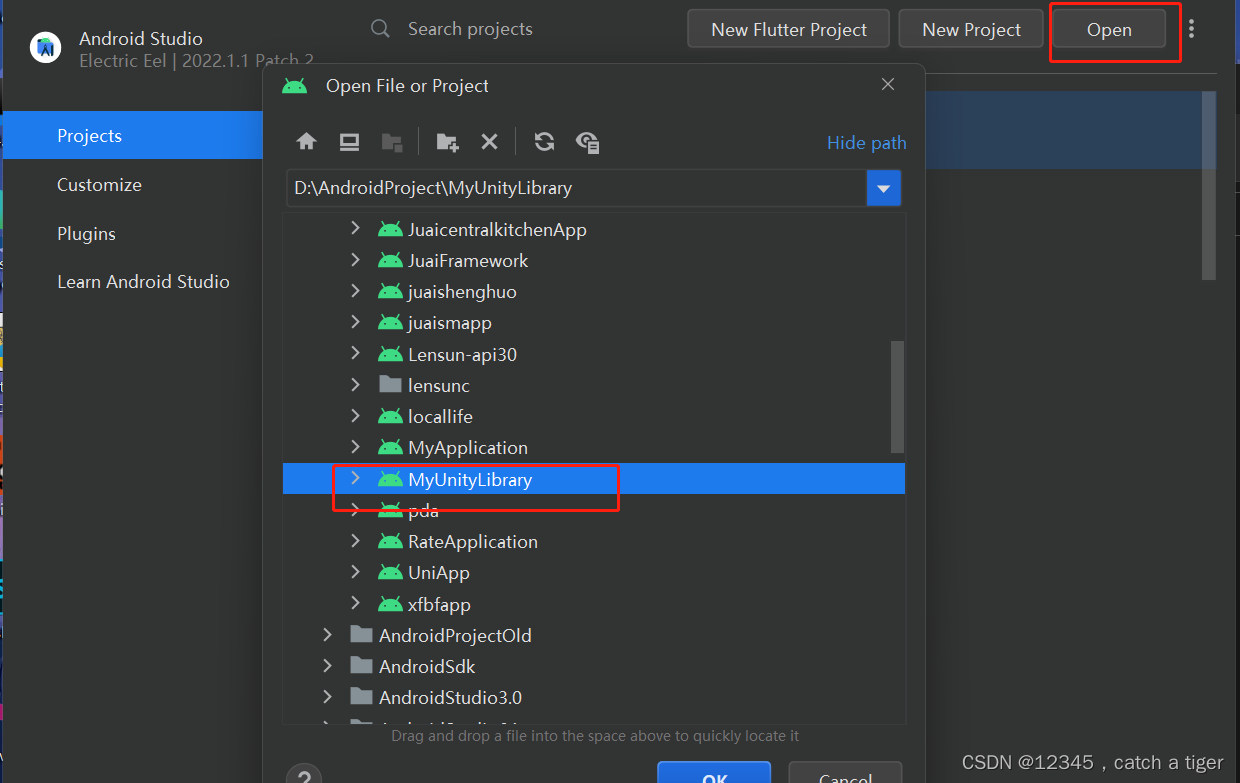This screenshot has width=1240, height=783.
Task: Open the path history dropdown arrow
Action: [x=884, y=188]
